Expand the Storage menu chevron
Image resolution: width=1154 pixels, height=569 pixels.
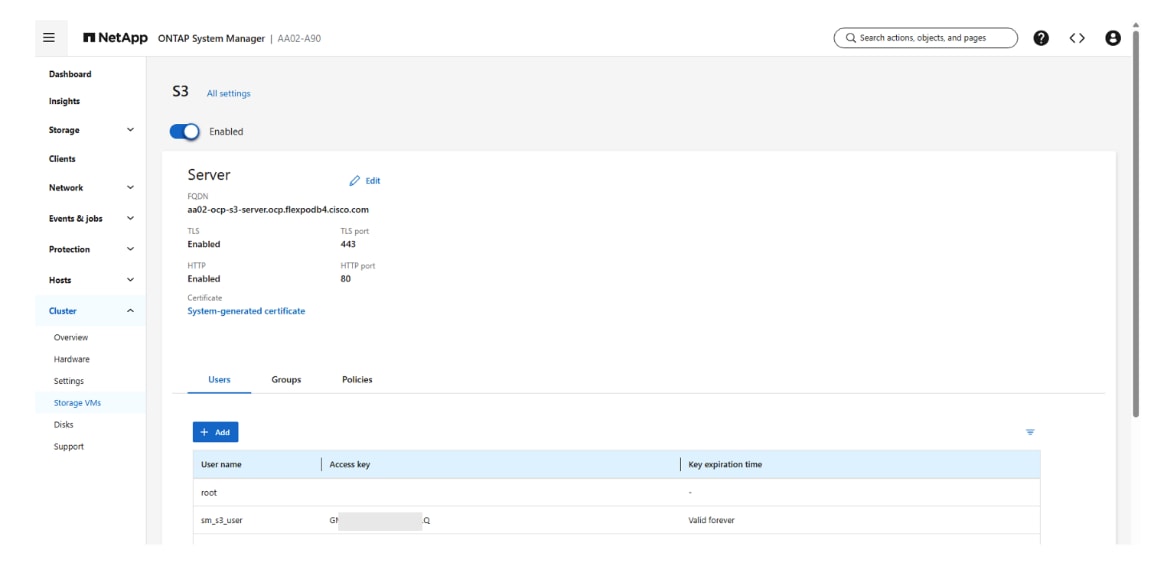(x=130, y=130)
